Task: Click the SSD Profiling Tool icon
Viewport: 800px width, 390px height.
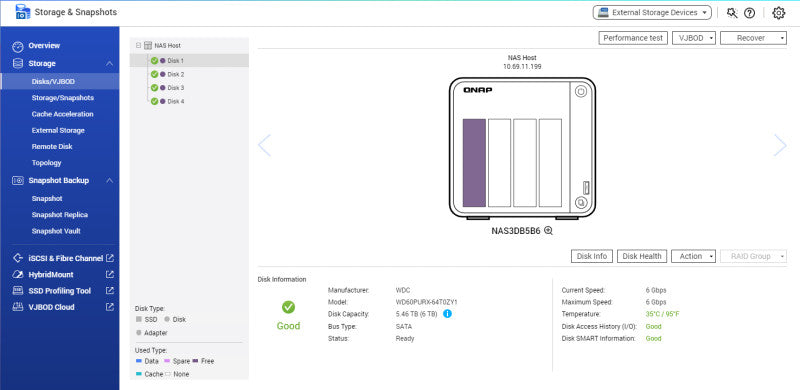Action: pos(18,291)
